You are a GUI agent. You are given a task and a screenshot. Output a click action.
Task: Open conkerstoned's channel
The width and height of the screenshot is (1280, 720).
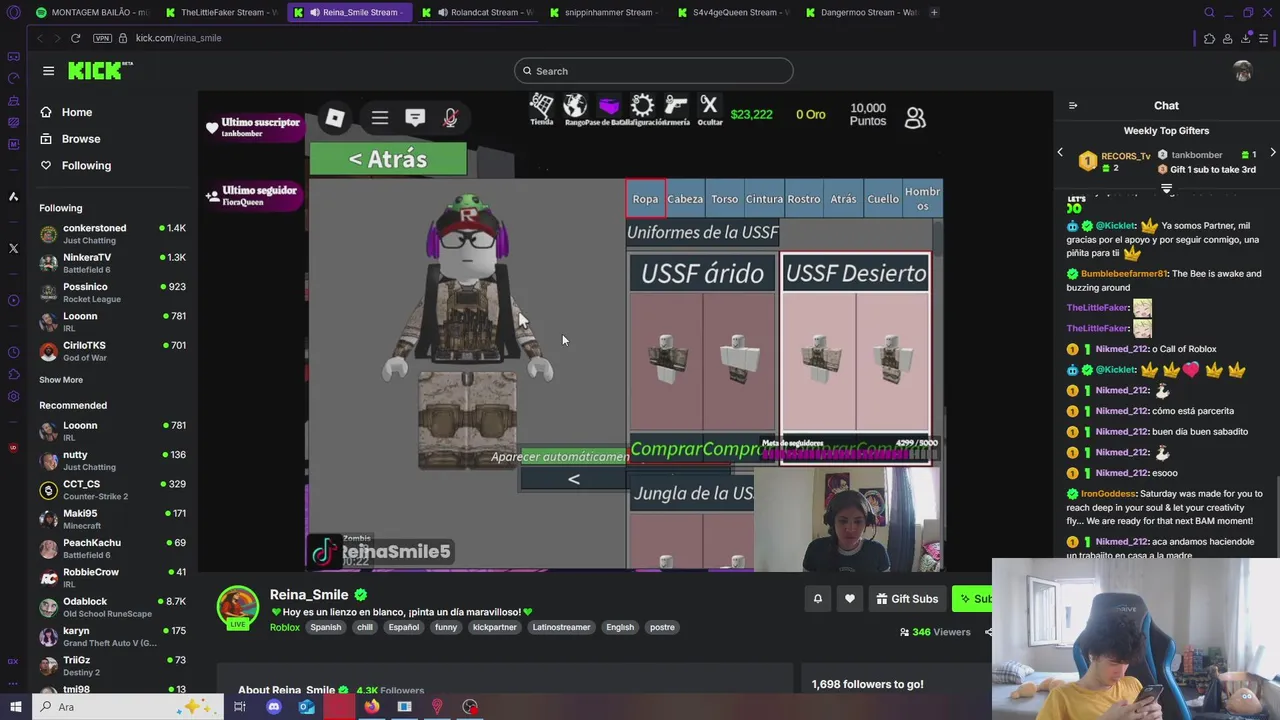click(x=113, y=234)
